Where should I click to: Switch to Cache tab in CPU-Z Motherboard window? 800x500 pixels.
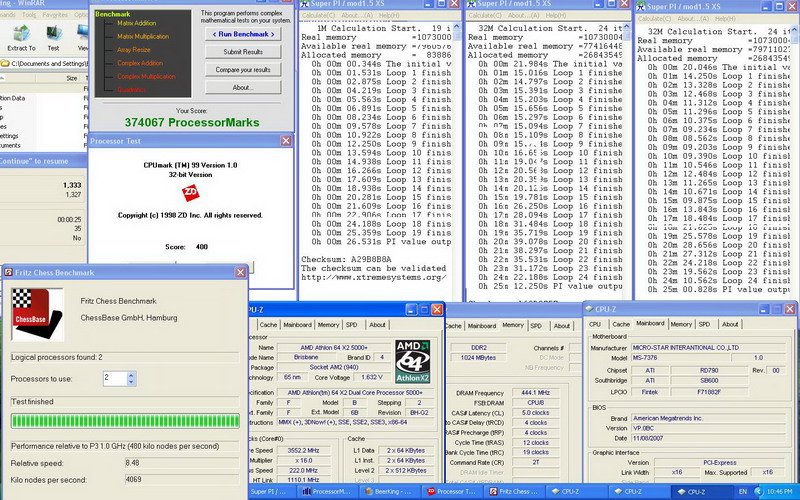[620, 324]
